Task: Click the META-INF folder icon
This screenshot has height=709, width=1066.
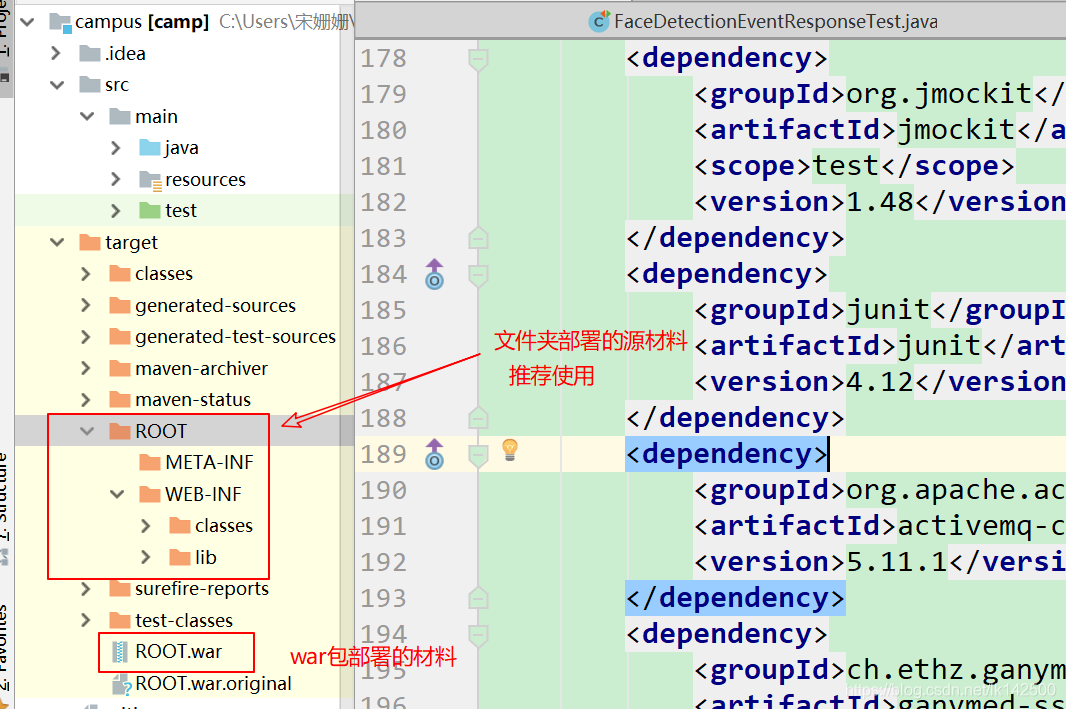Action: 150,462
